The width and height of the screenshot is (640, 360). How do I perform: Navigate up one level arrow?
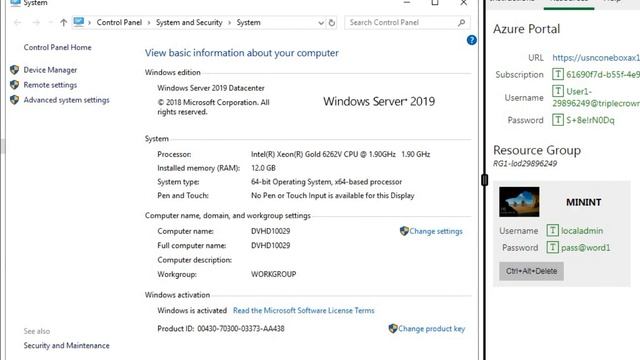[x=63, y=23]
